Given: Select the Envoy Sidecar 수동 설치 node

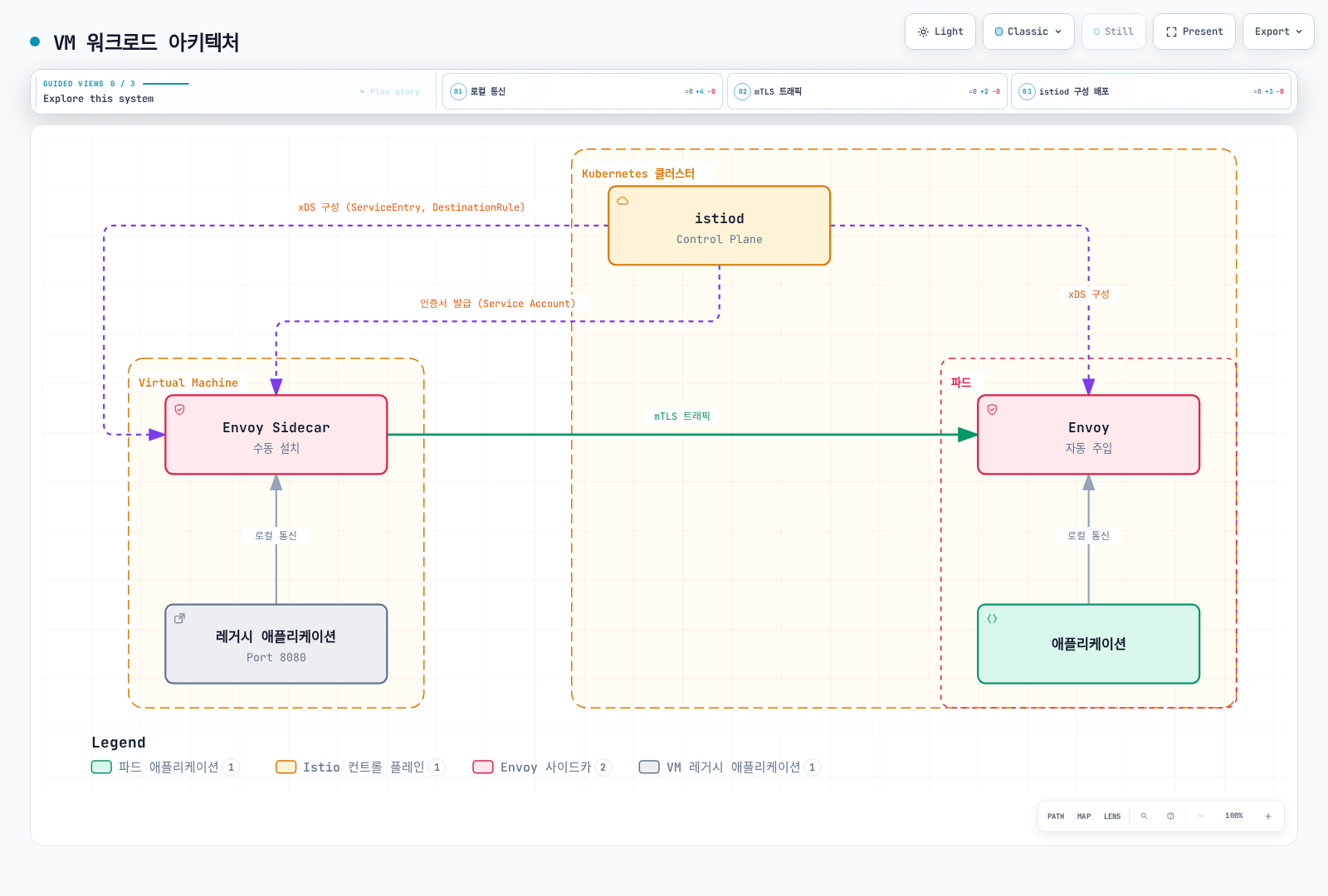Looking at the screenshot, I should click(276, 435).
